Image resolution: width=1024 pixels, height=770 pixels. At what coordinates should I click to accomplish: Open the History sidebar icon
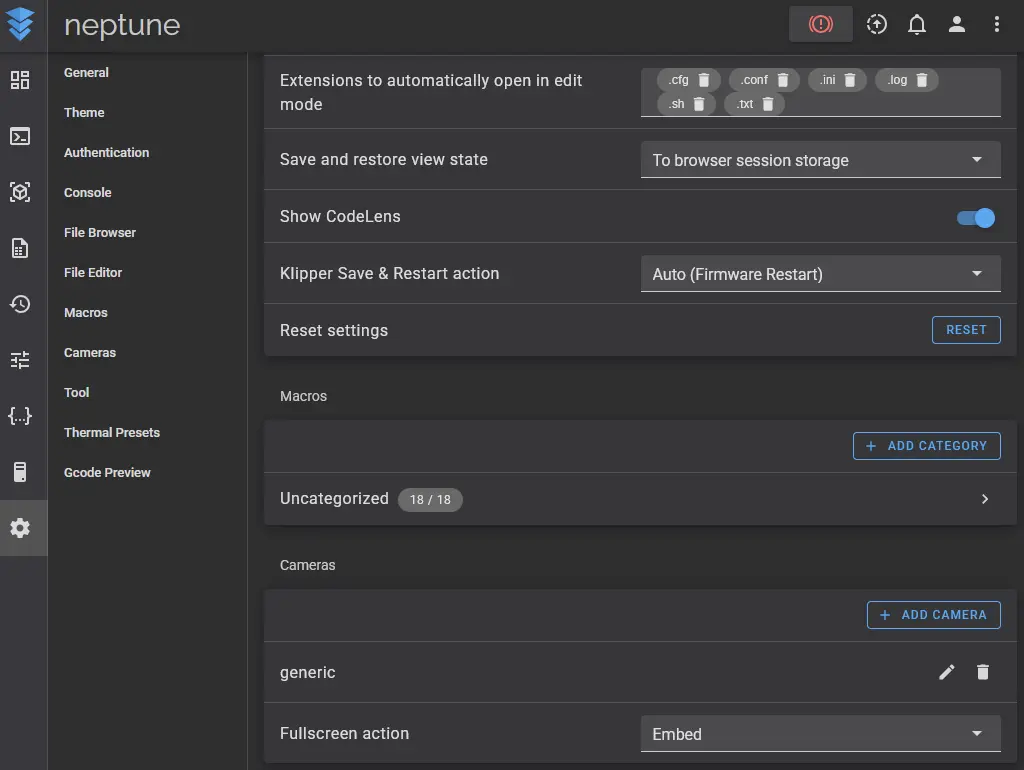(20, 304)
